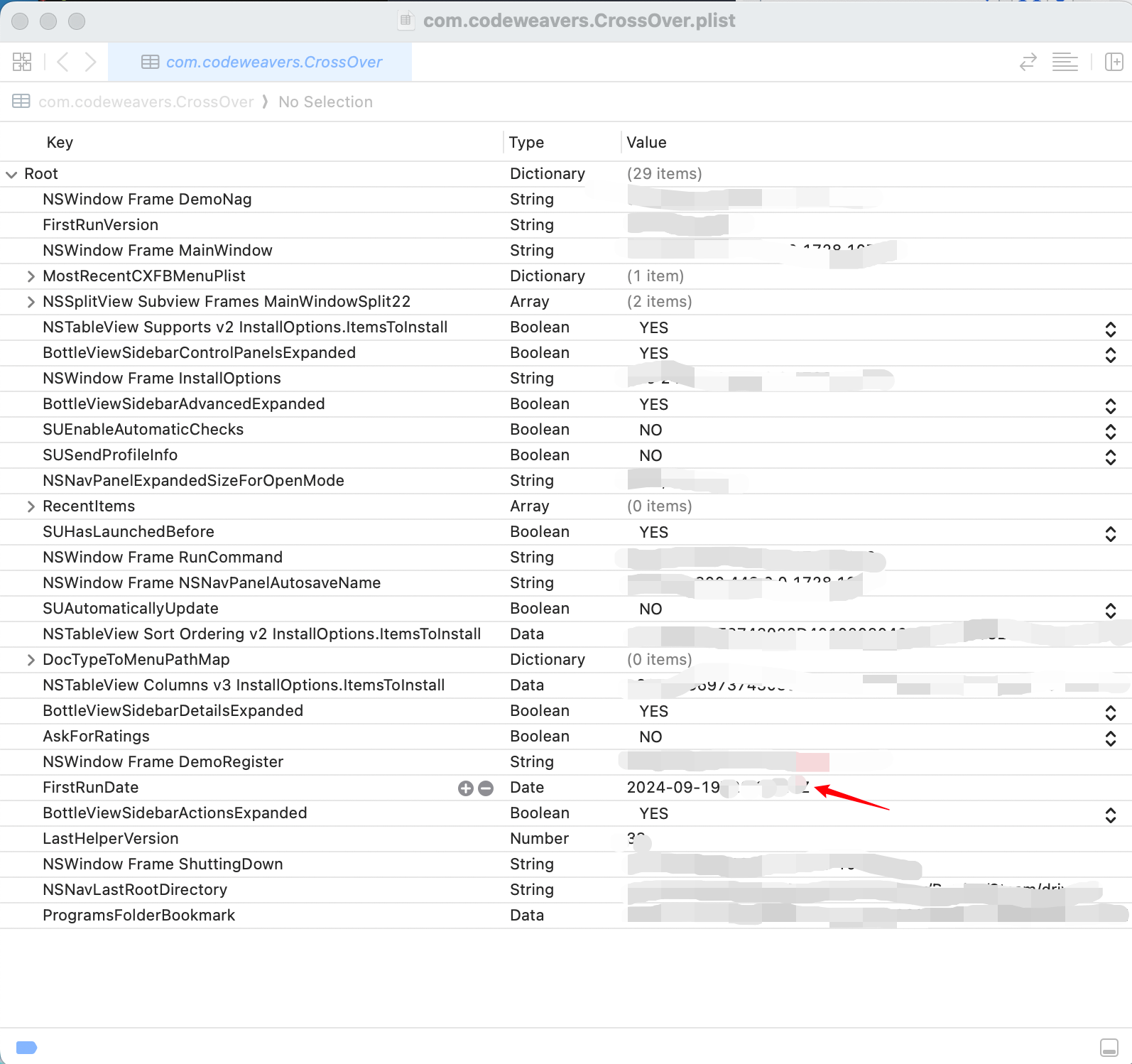Expand the MostRecentCXFBMenuPlist dictionary

31,276
